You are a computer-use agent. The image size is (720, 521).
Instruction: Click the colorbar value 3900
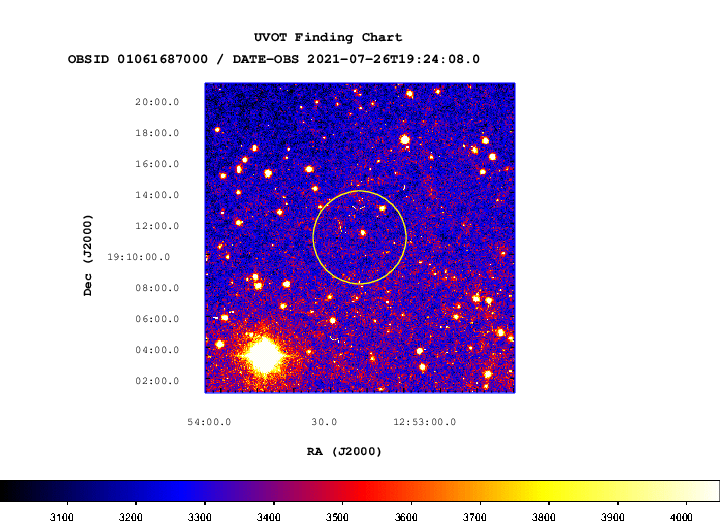612,517
